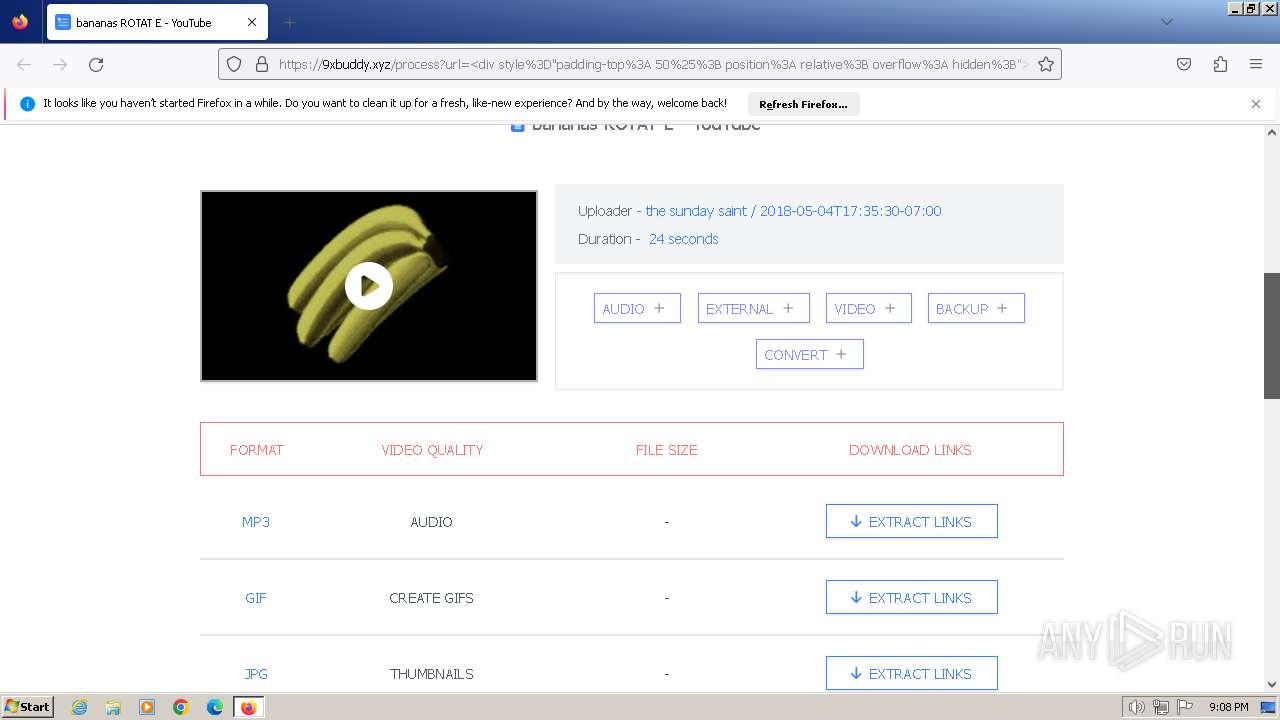Click the shield tracking protection icon
Viewport: 1280px width, 720px height.
coord(234,64)
